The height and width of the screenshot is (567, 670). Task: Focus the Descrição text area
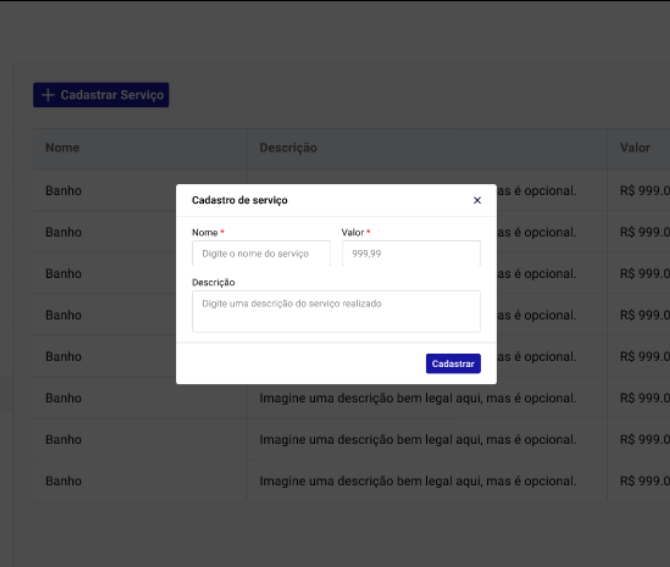[336, 311]
